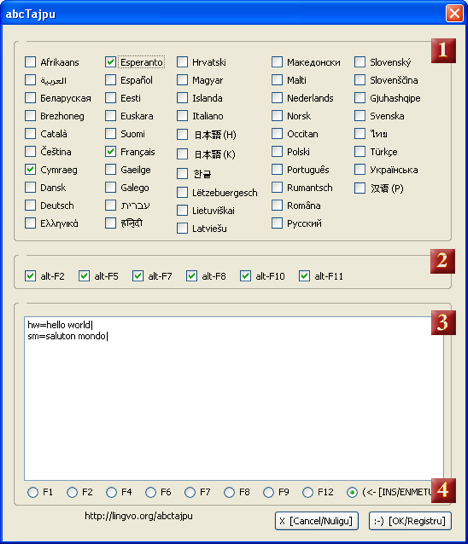Check the Lëtzebuergesch checkbox
Image resolution: width=468 pixels, height=544 pixels.
182,193
